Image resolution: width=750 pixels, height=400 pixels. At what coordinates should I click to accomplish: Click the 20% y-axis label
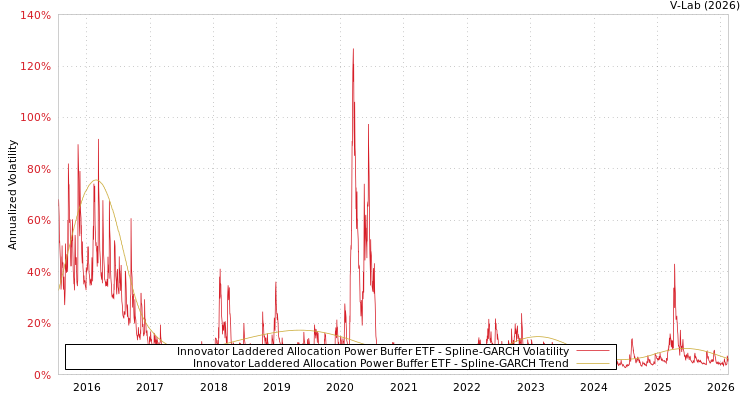pyautogui.click(x=39, y=323)
